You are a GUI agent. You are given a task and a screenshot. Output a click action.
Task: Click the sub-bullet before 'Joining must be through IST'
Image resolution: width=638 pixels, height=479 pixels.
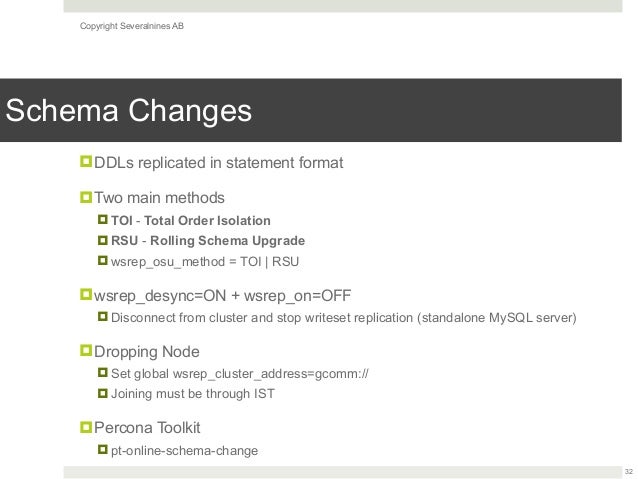[x=102, y=394]
